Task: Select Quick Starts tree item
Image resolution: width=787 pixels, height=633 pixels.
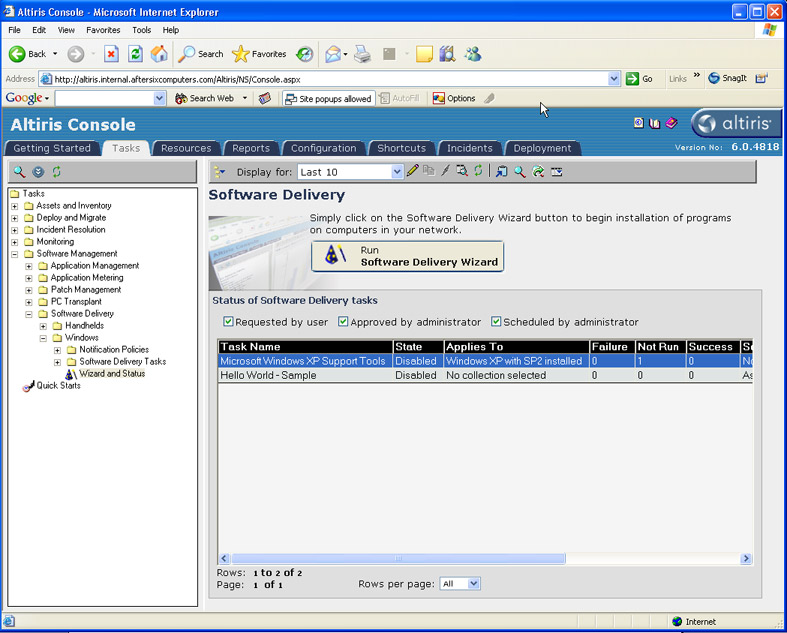Action: (x=58, y=386)
